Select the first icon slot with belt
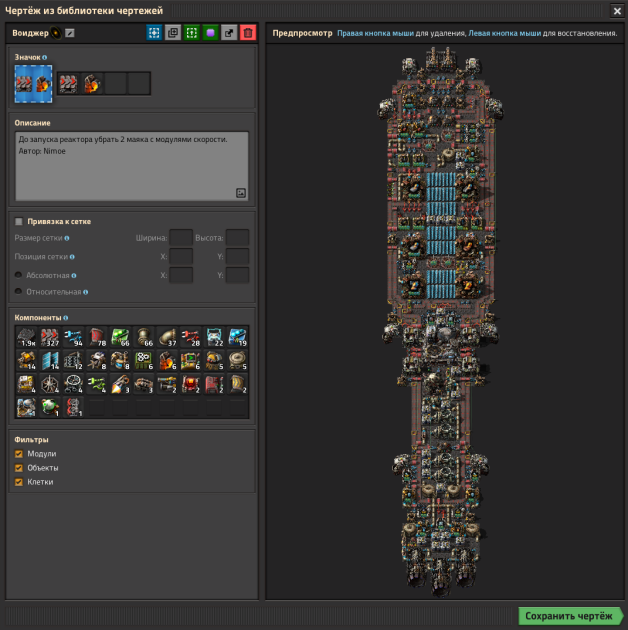This screenshot has height=630, width=628. pyautogui.click(x=69, y=84)
